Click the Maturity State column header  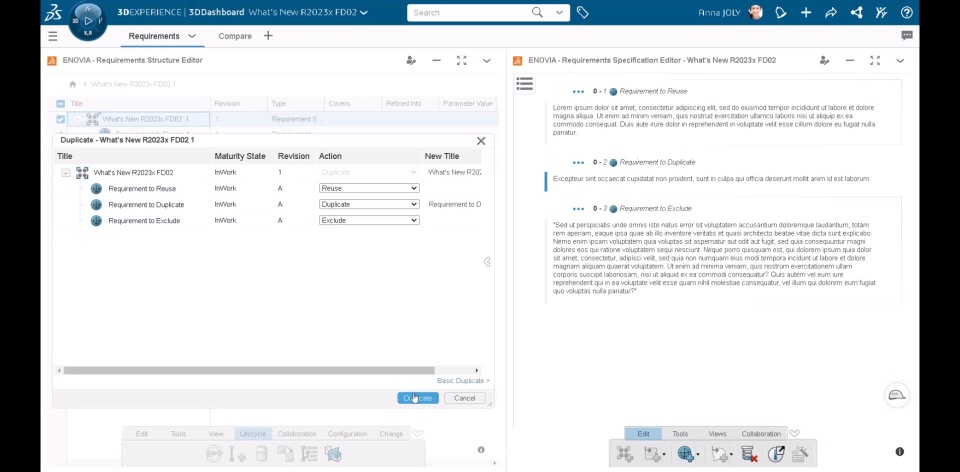tap(239, 156)
